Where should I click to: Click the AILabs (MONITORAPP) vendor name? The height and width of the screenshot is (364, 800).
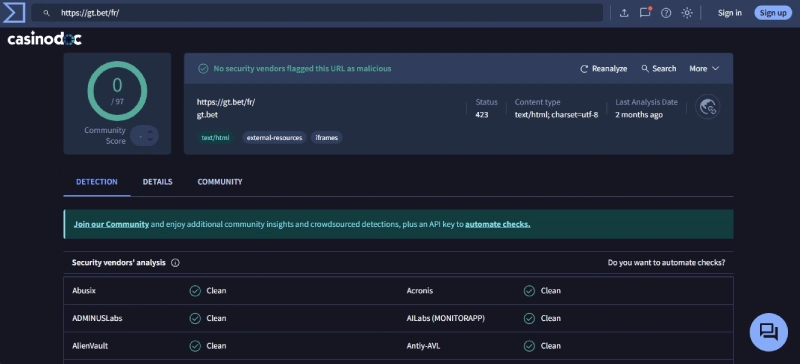(x=446, y=319)
